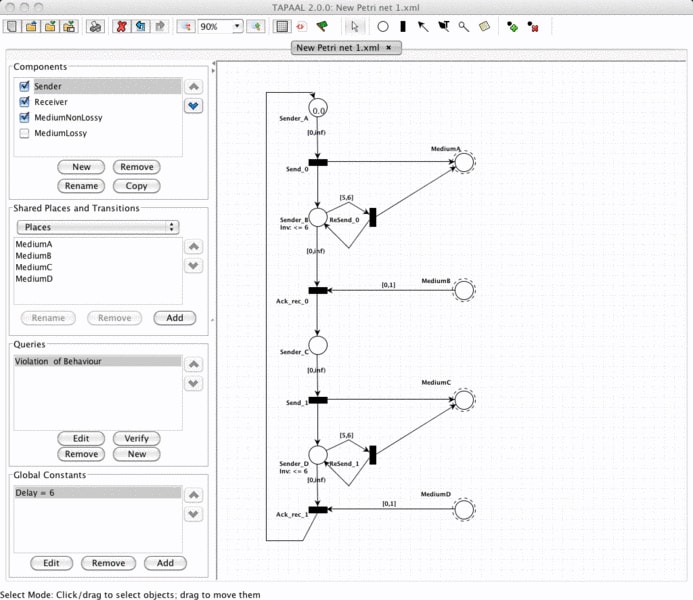The width and height of the screenshot is (693, 600).
Task: Toggle the grid display icon
Action: tap(282, 27)
